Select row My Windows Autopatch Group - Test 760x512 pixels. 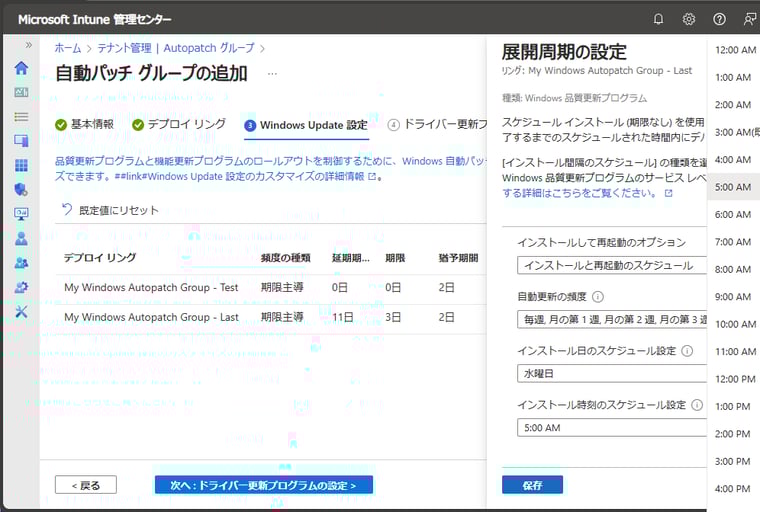point(270,288)
